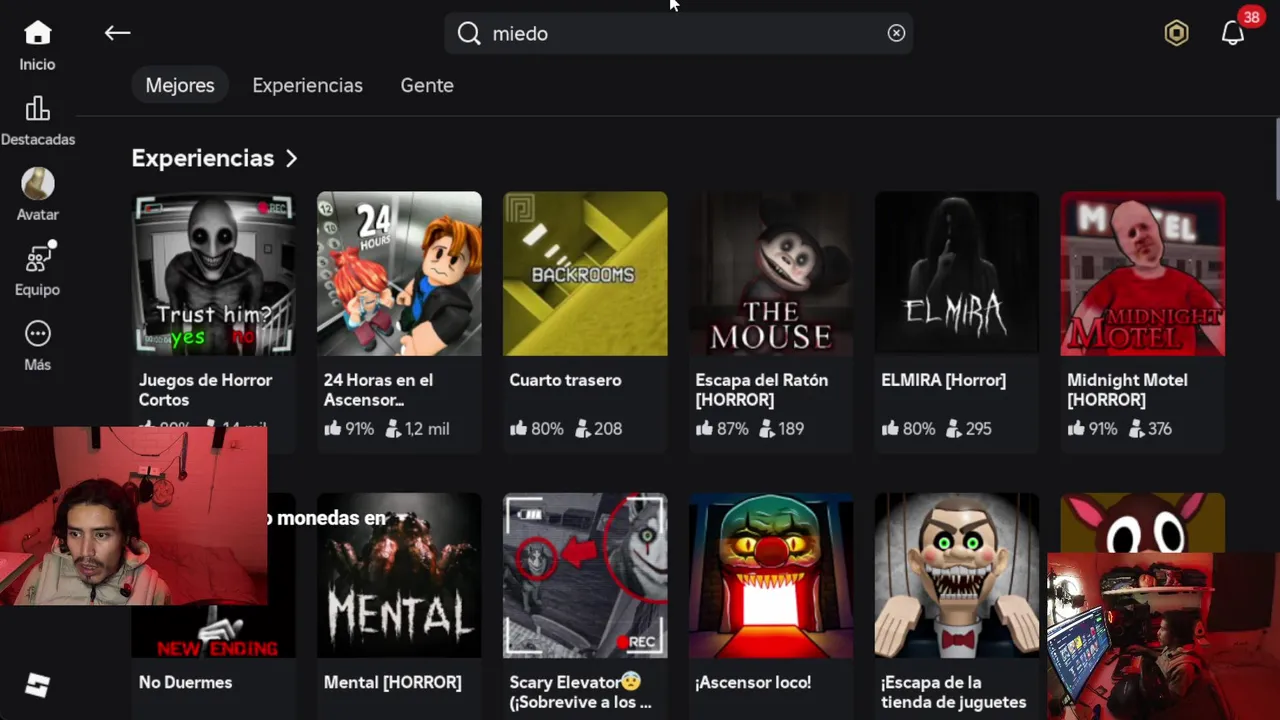Go back with the left arrow
The width and height of the screenshot is (1280, 720).
(117, 33)
